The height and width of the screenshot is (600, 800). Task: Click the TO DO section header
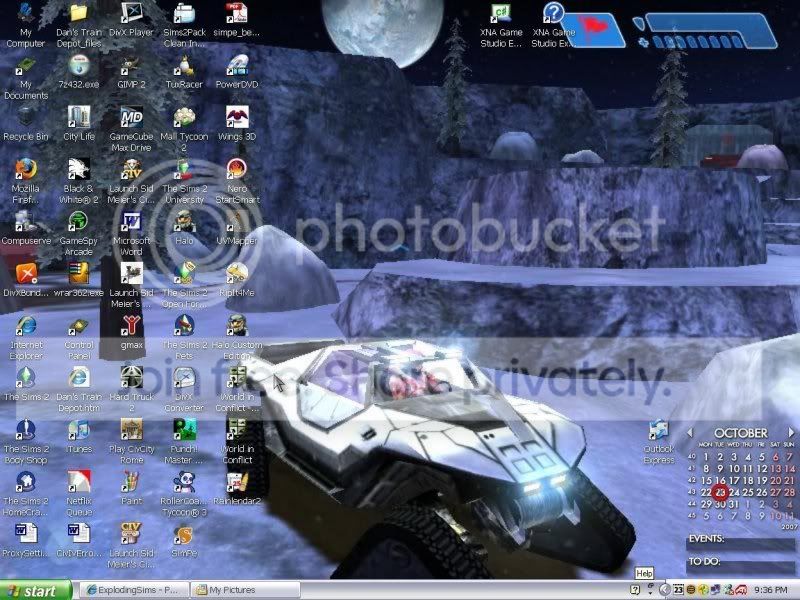(x=705, y=562)
